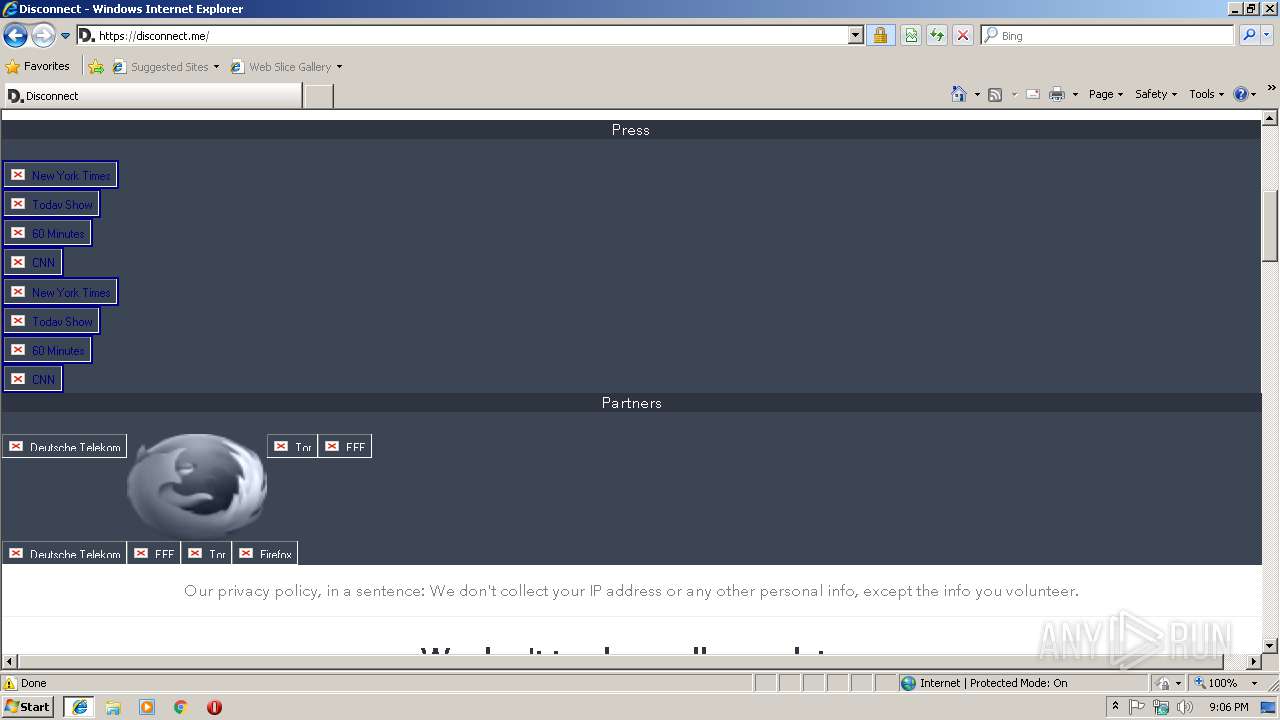Stop loading with the red X icon
This screenshot has height=720, width=1280.
pos(963,35)
